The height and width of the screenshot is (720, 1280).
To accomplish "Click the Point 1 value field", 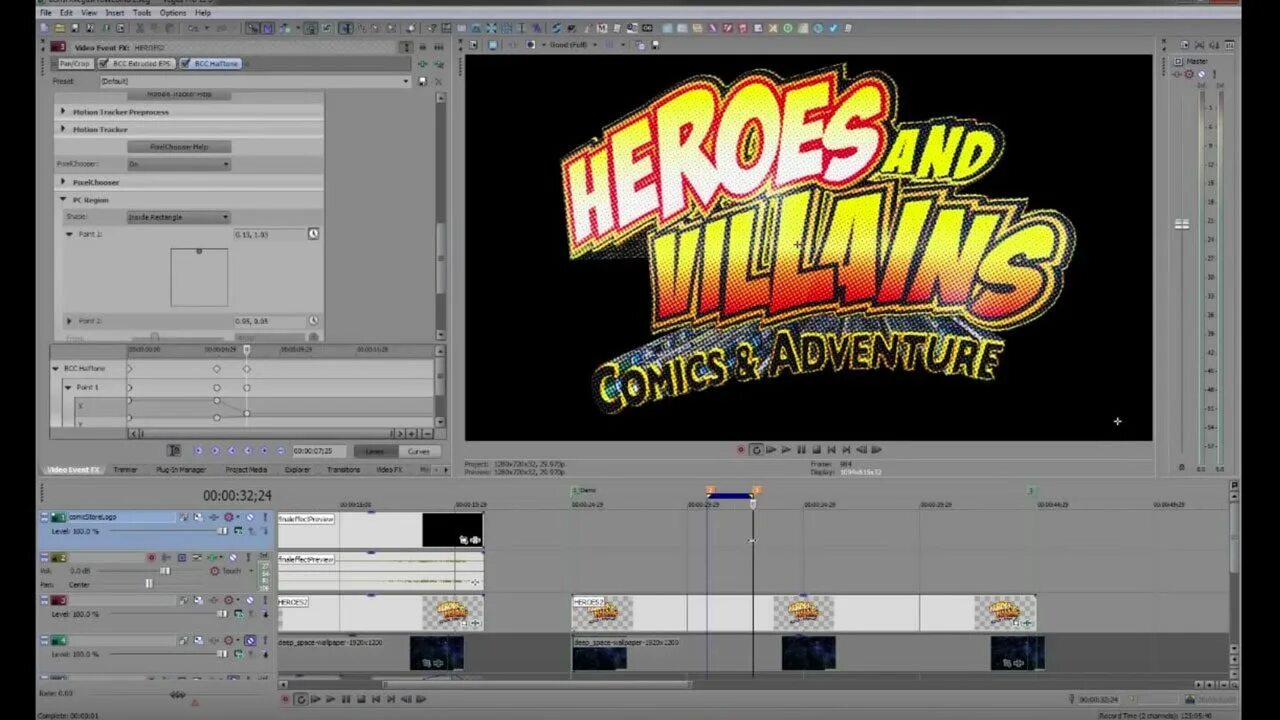I will (269, 234).
